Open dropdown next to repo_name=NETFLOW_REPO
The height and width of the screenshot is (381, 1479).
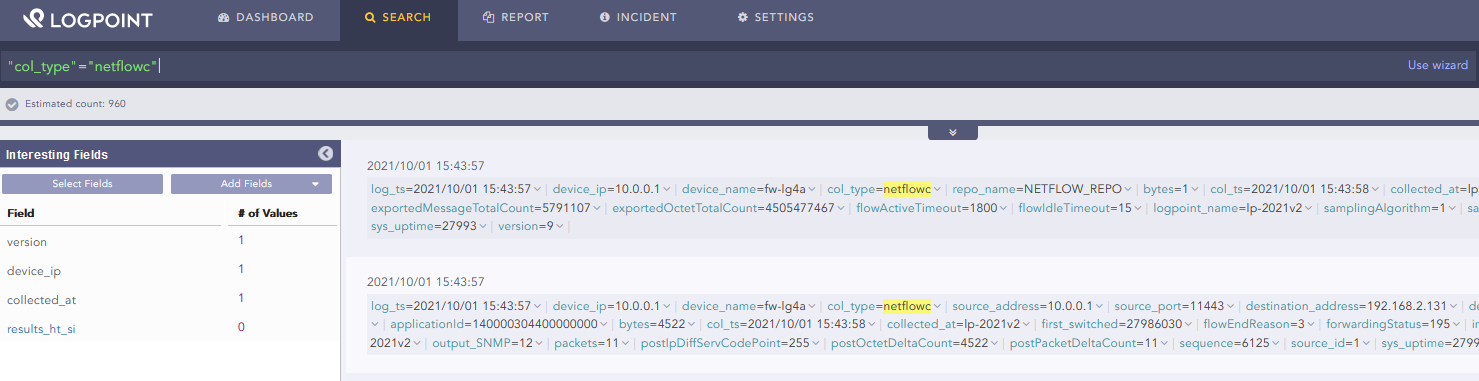(1129, 189)
